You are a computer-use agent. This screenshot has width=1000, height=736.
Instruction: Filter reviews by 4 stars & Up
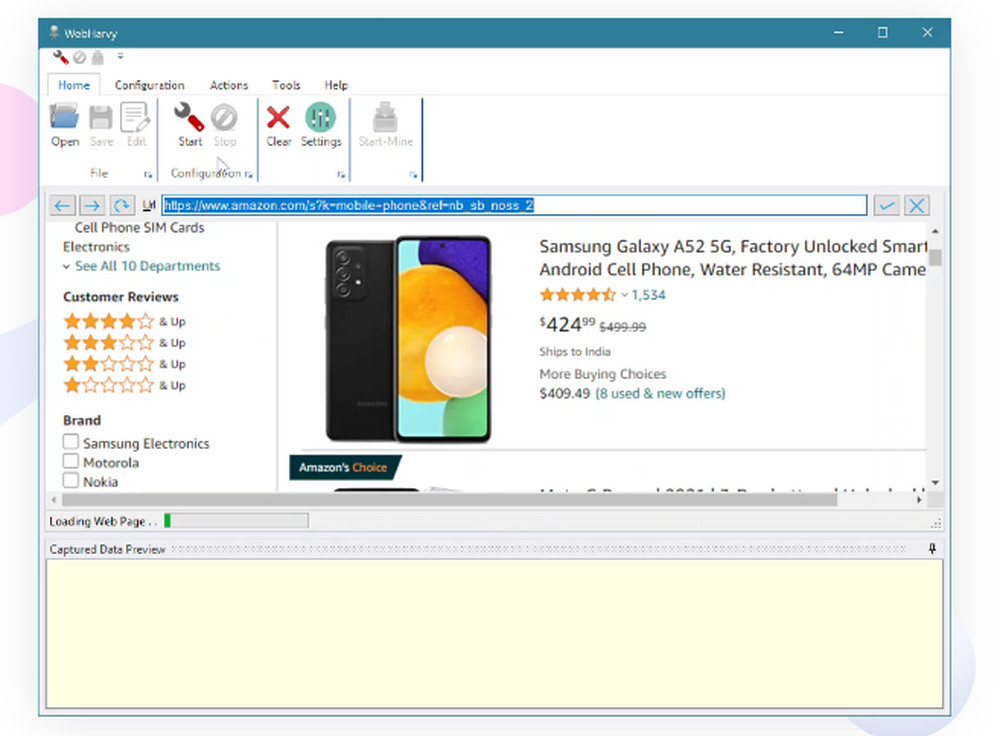(109, 321)
